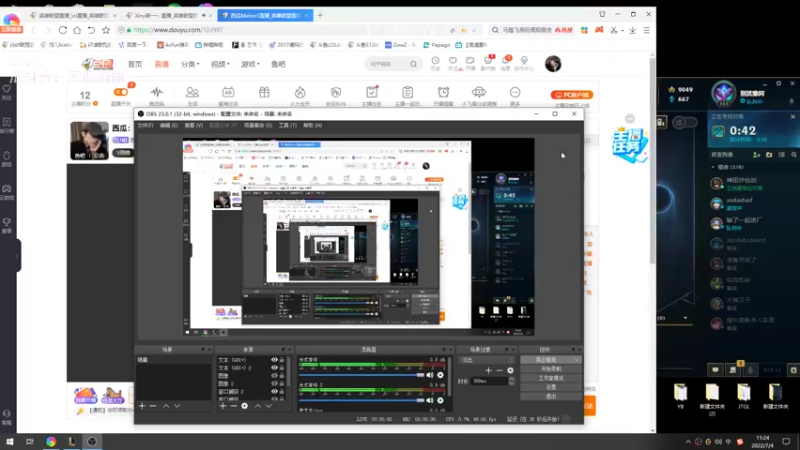Open transition properties with the gear icon
Viewport: 800px width, 450px height.
510,370
